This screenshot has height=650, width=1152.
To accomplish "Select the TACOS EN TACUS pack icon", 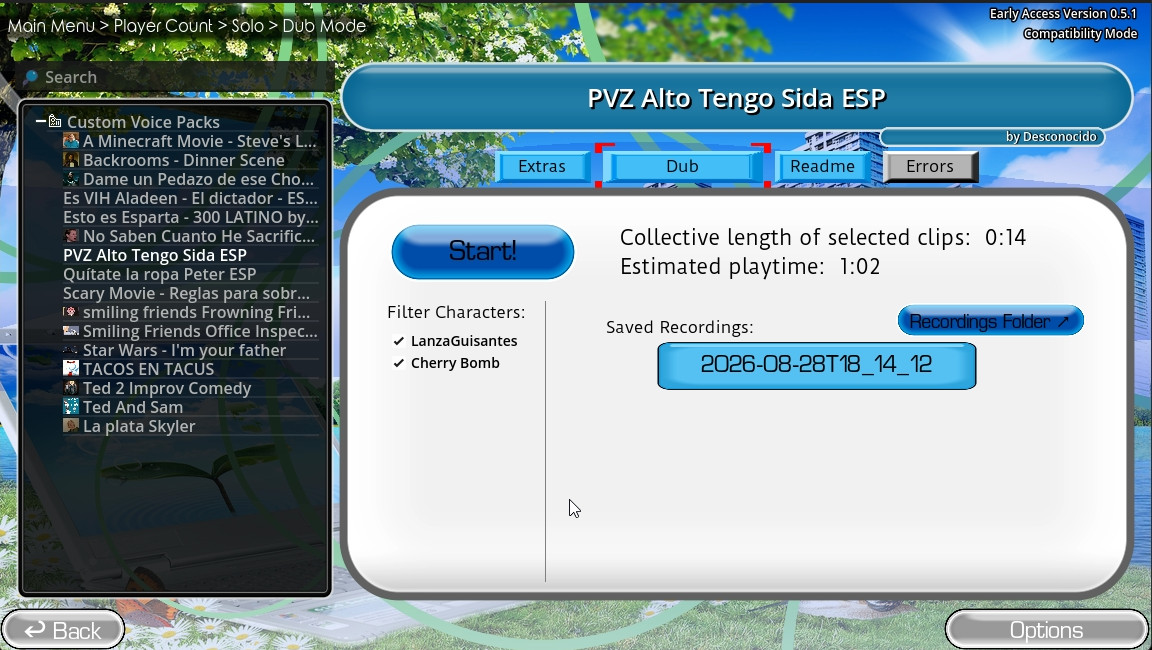I will click(x=71, y=369).
